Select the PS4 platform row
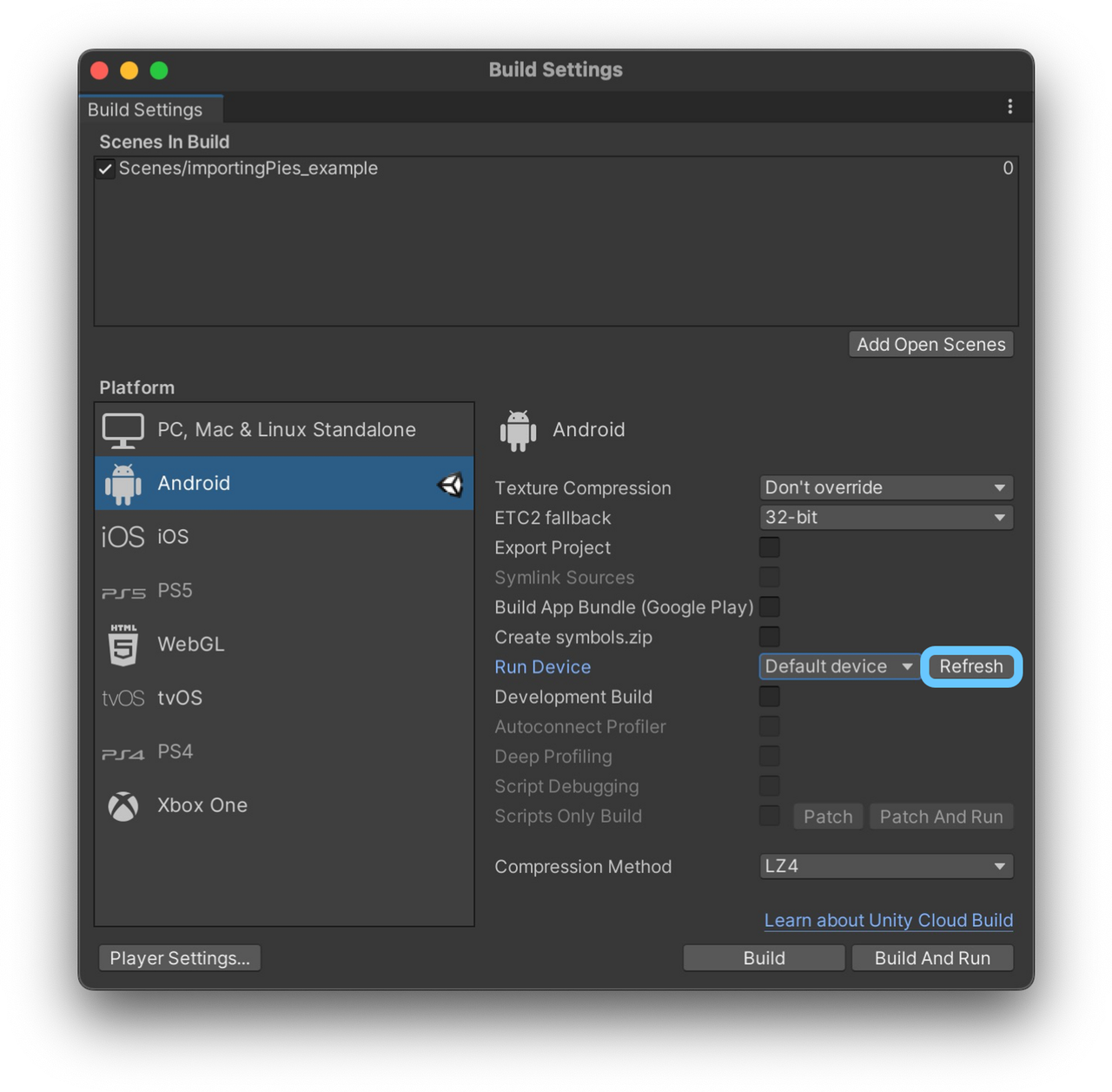Viewport: 1112px width, 1092px height. [284, 752]
